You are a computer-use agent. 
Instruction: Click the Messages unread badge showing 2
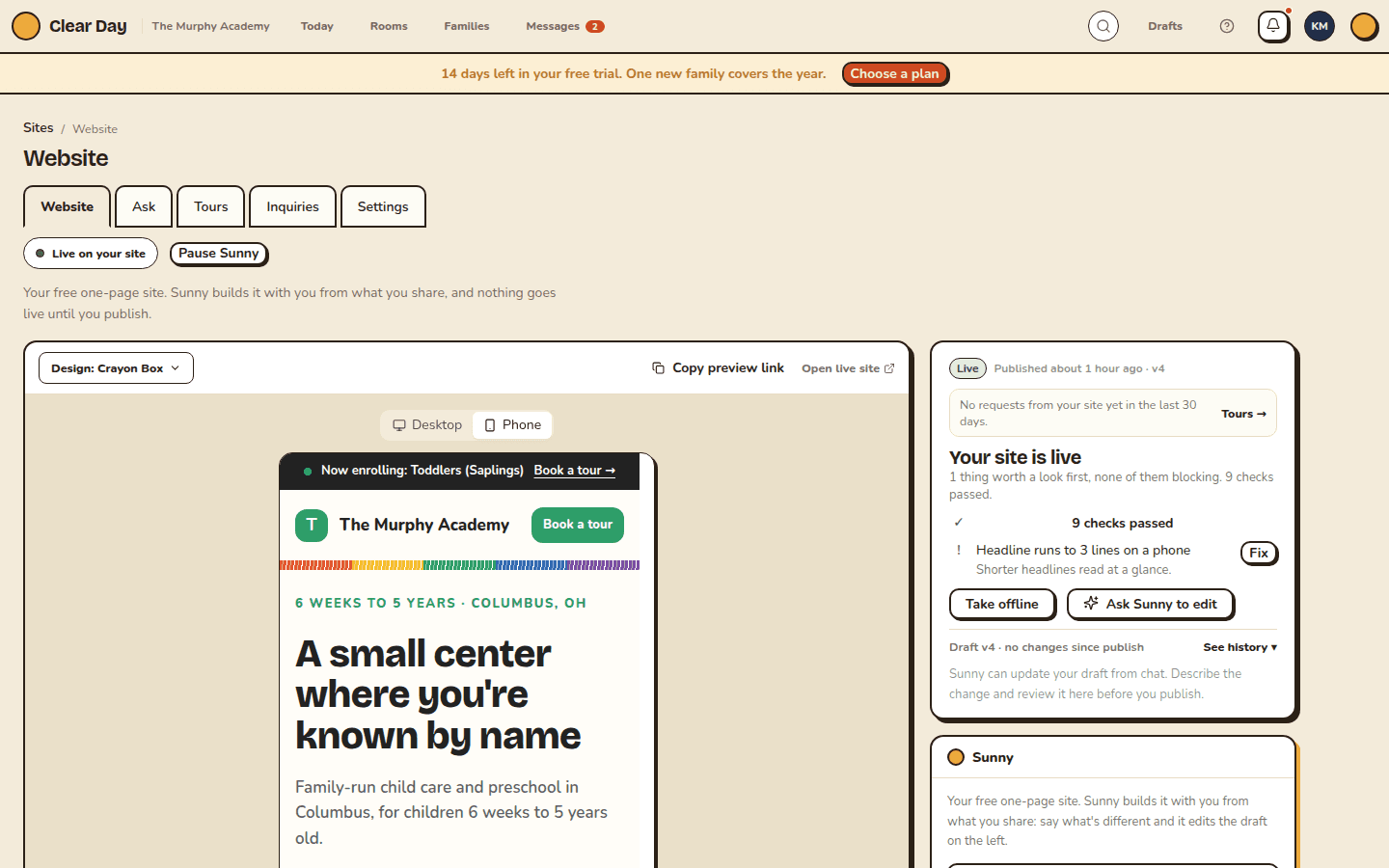click(x=595, y=26)
